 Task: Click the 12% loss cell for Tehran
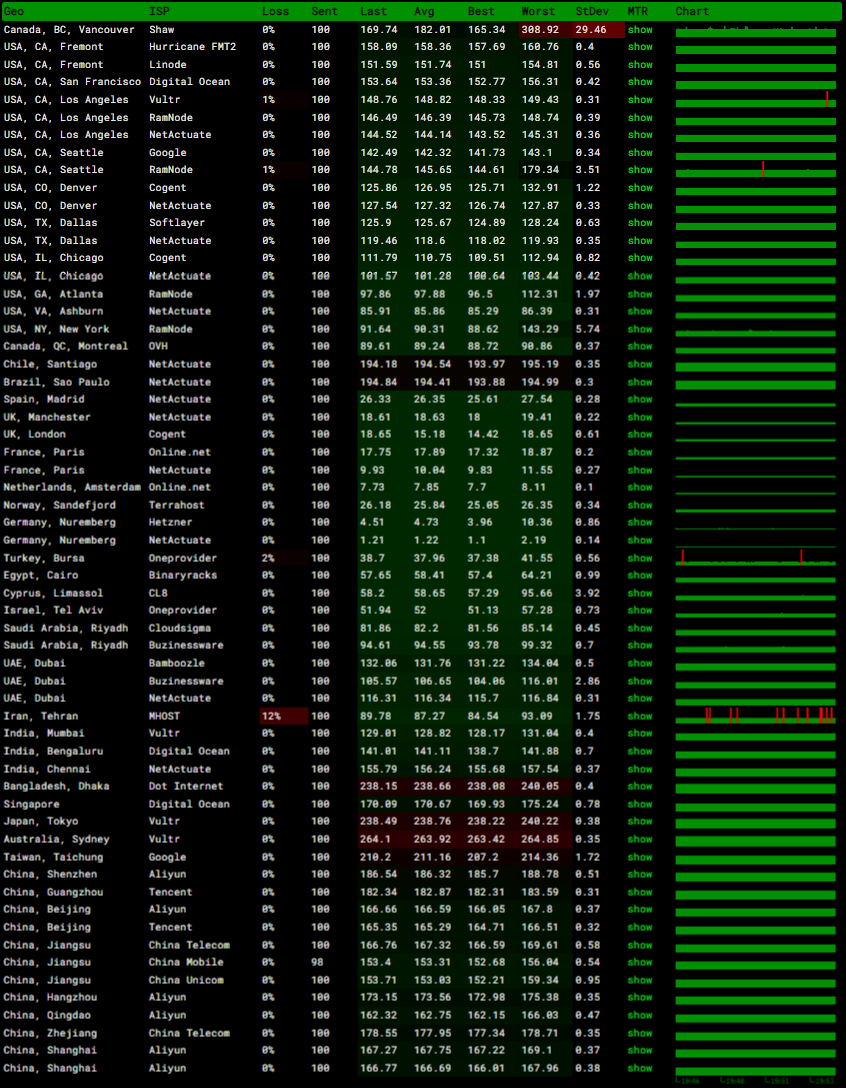click(x=270, y=716)
